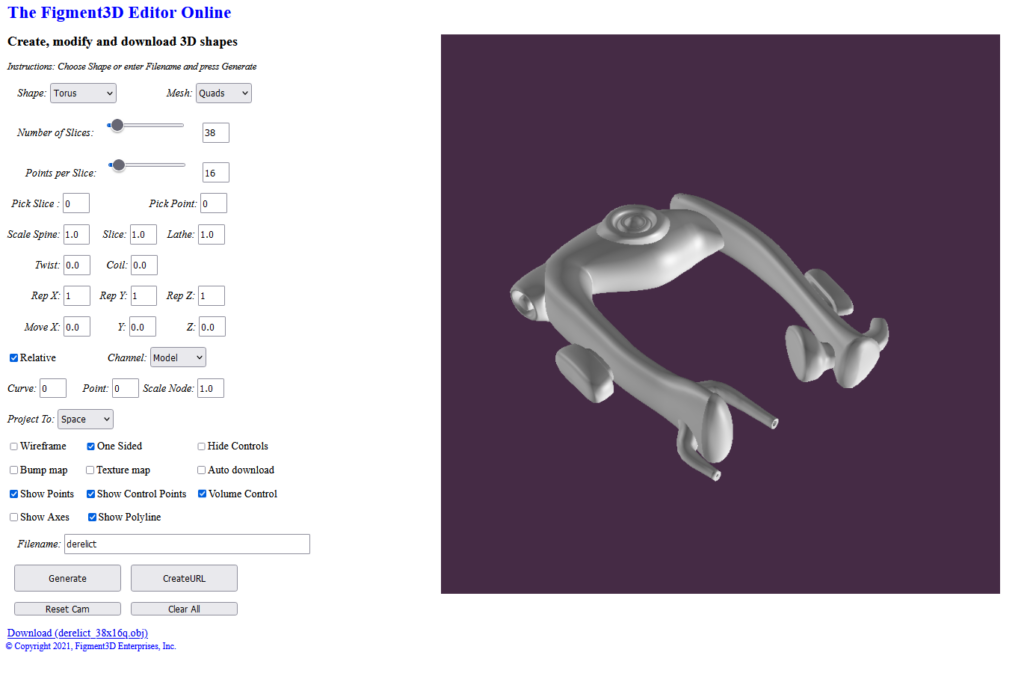
Task: Click the Number of Slices slider handle
Action: click(117, 125)
